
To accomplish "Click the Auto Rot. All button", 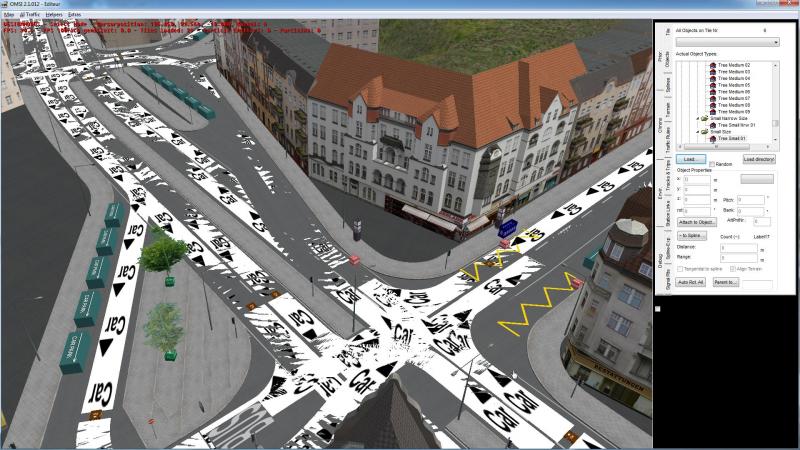I will click(x=690, y=282).
